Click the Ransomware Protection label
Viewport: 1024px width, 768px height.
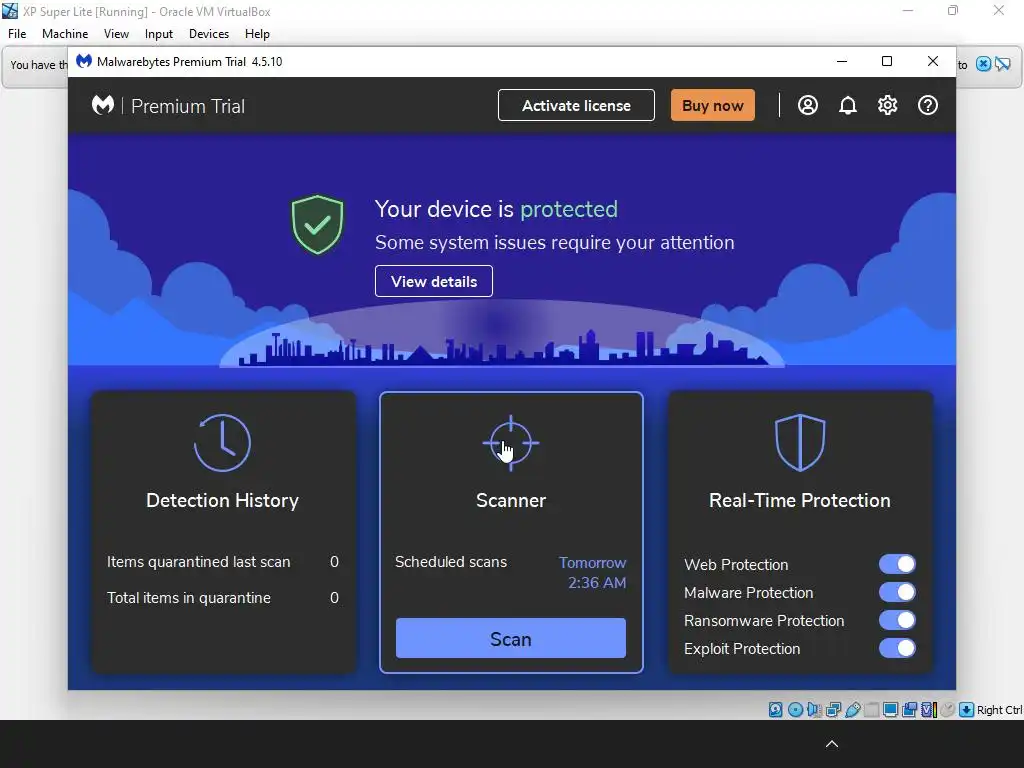[x=764, y=620]
